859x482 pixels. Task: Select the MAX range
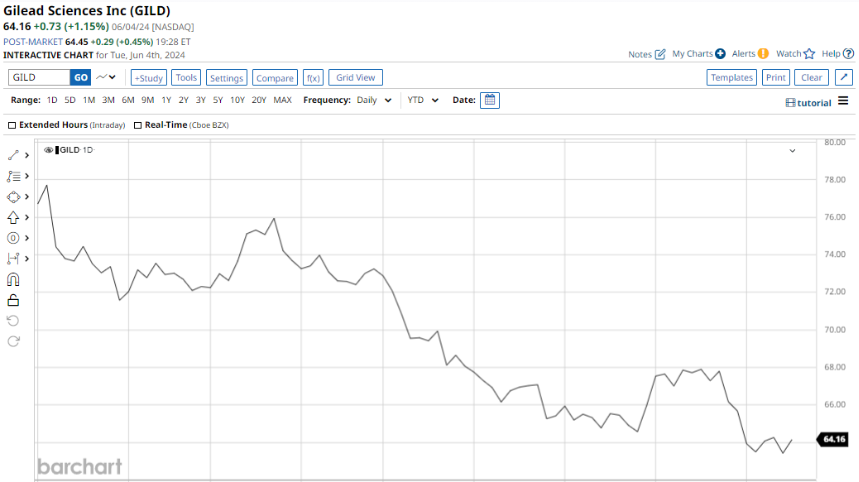(282, 100)
